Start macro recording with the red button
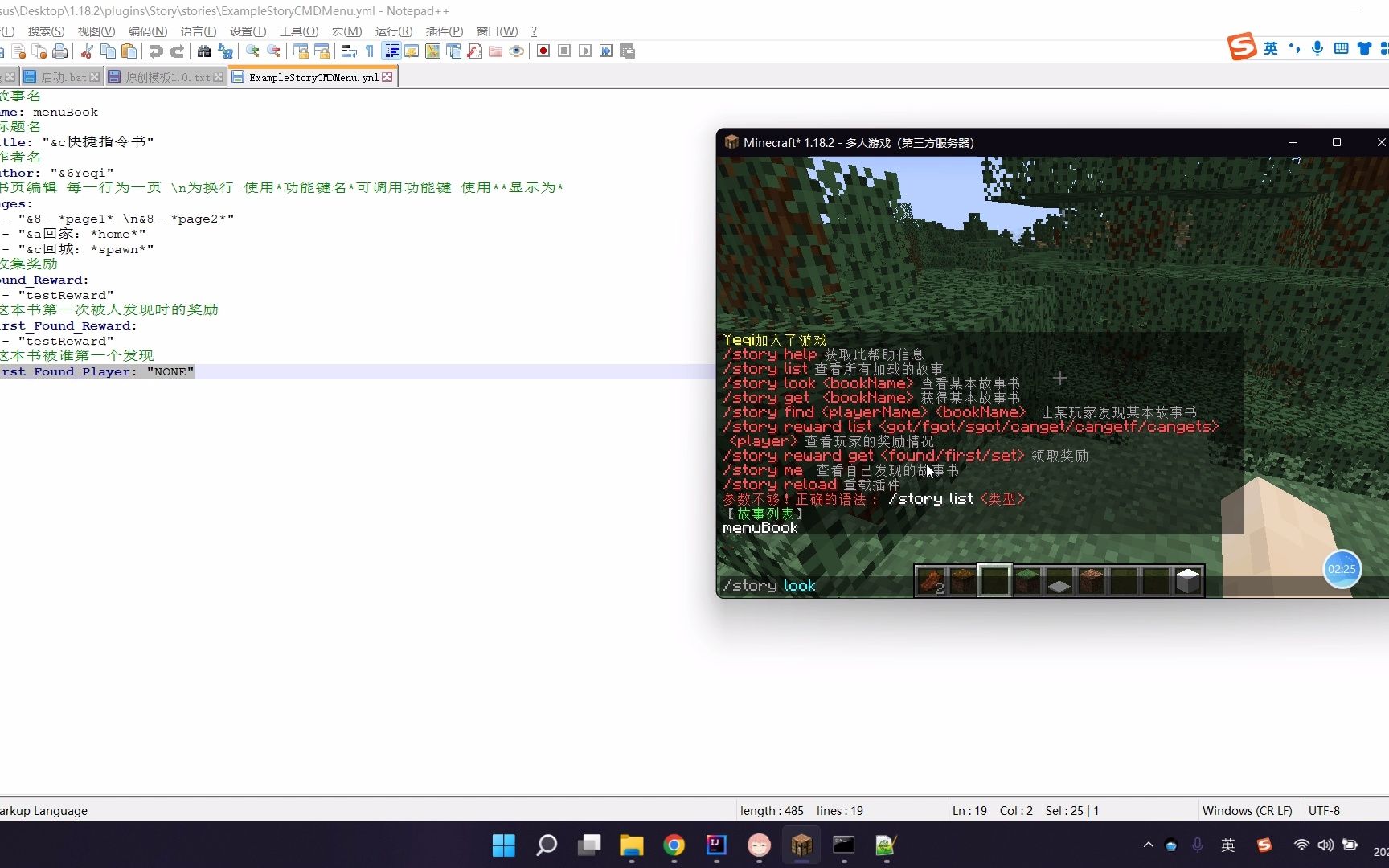The height and width of the screenshot is (868, 1389). click(x=543, y=51)
